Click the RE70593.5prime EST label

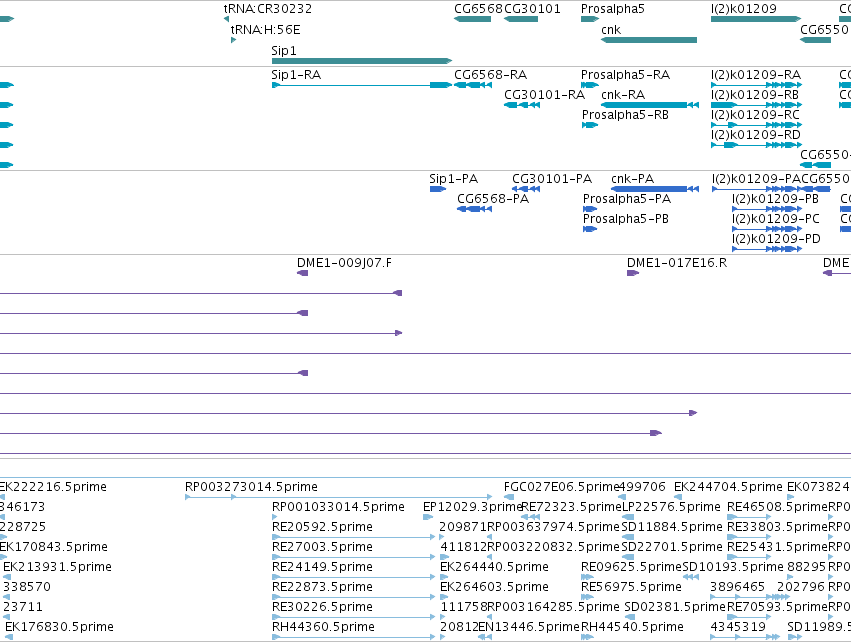777,607
